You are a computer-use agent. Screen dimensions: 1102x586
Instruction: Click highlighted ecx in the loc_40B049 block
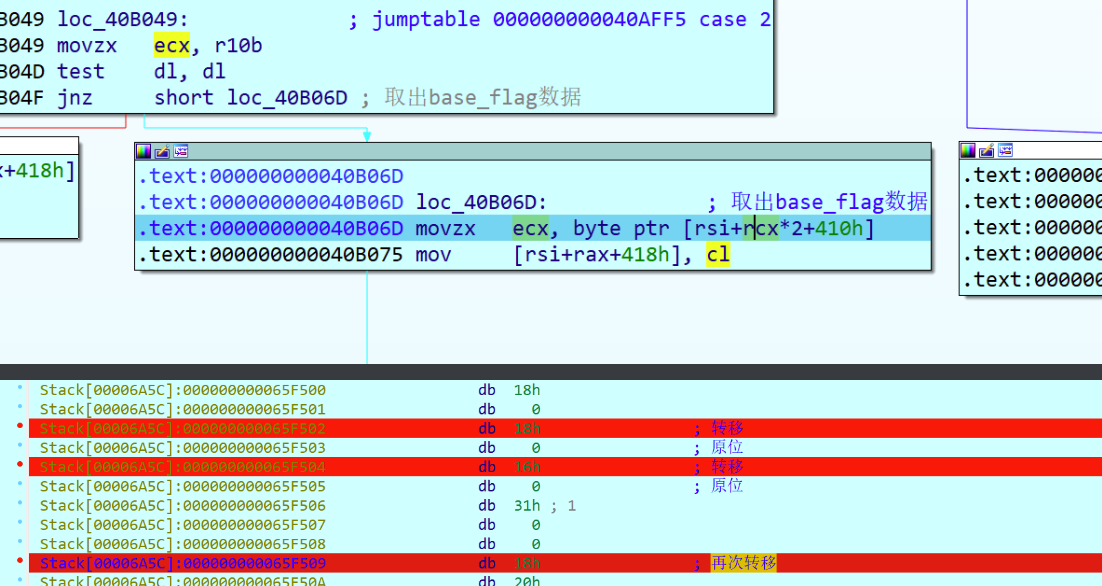click(x=171, y=46)
